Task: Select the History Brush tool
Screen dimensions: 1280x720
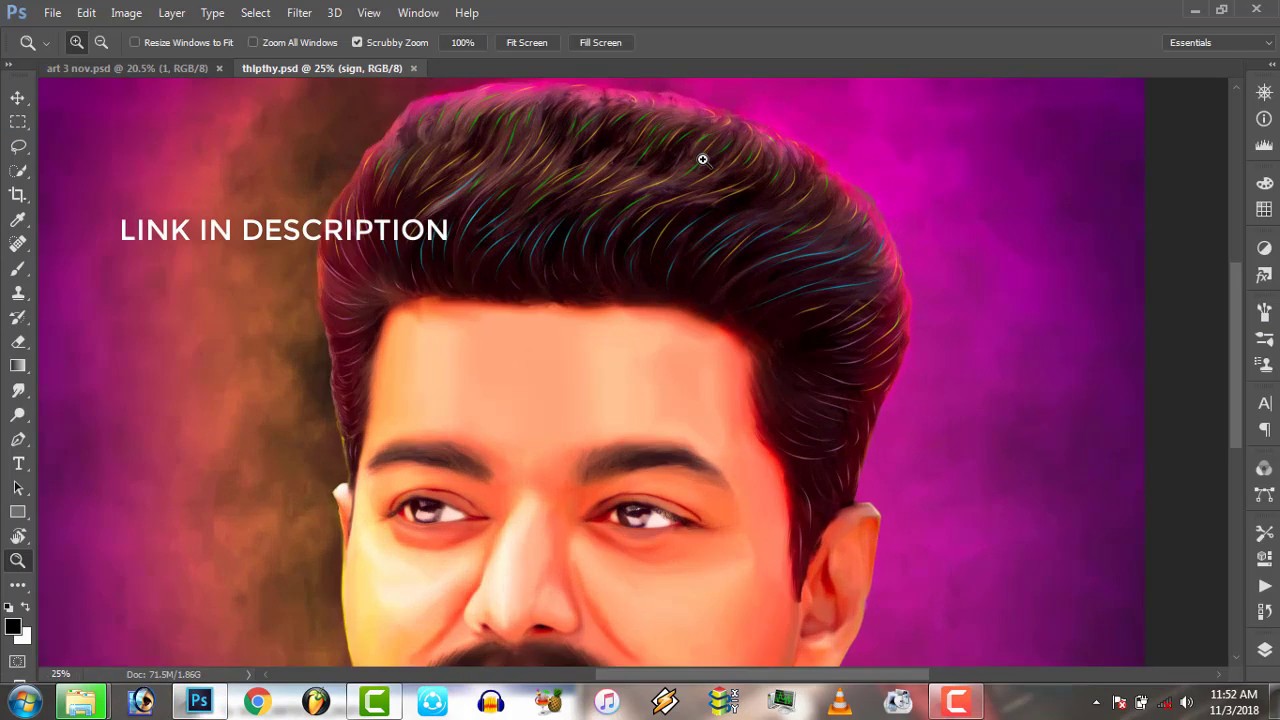Action: 18,317
